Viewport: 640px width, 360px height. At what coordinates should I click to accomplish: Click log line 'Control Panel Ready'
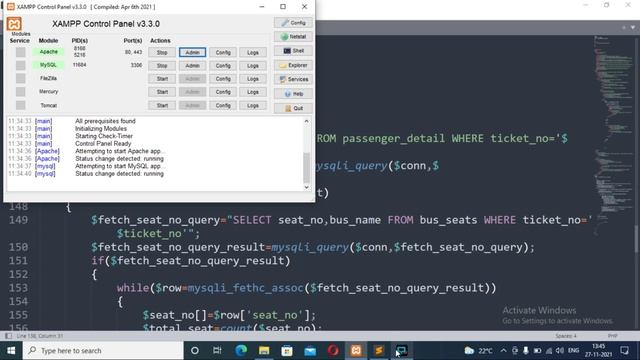103,144
